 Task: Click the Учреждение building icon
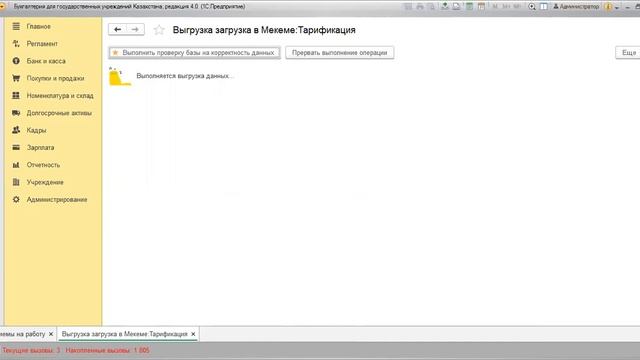pos(16,182)
